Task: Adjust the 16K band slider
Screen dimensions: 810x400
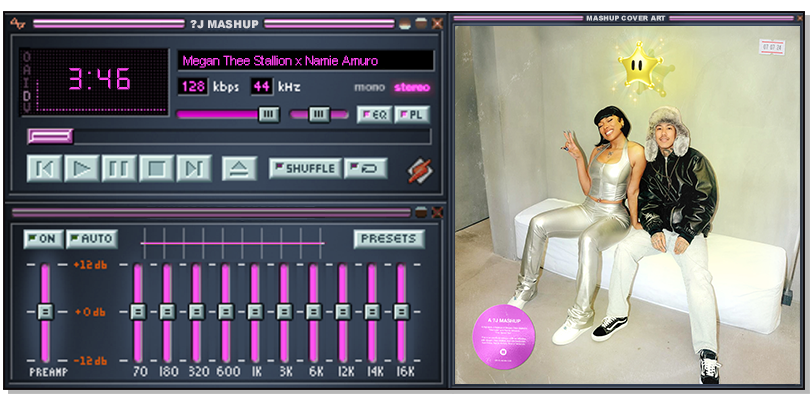Action: [401, 312]
